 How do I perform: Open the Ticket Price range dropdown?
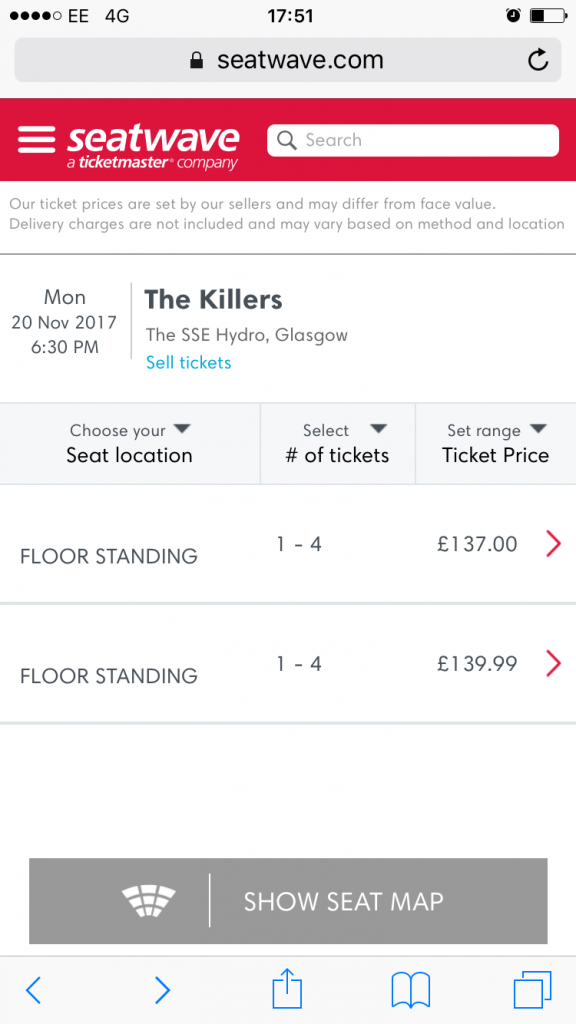(x=496, y=443)
